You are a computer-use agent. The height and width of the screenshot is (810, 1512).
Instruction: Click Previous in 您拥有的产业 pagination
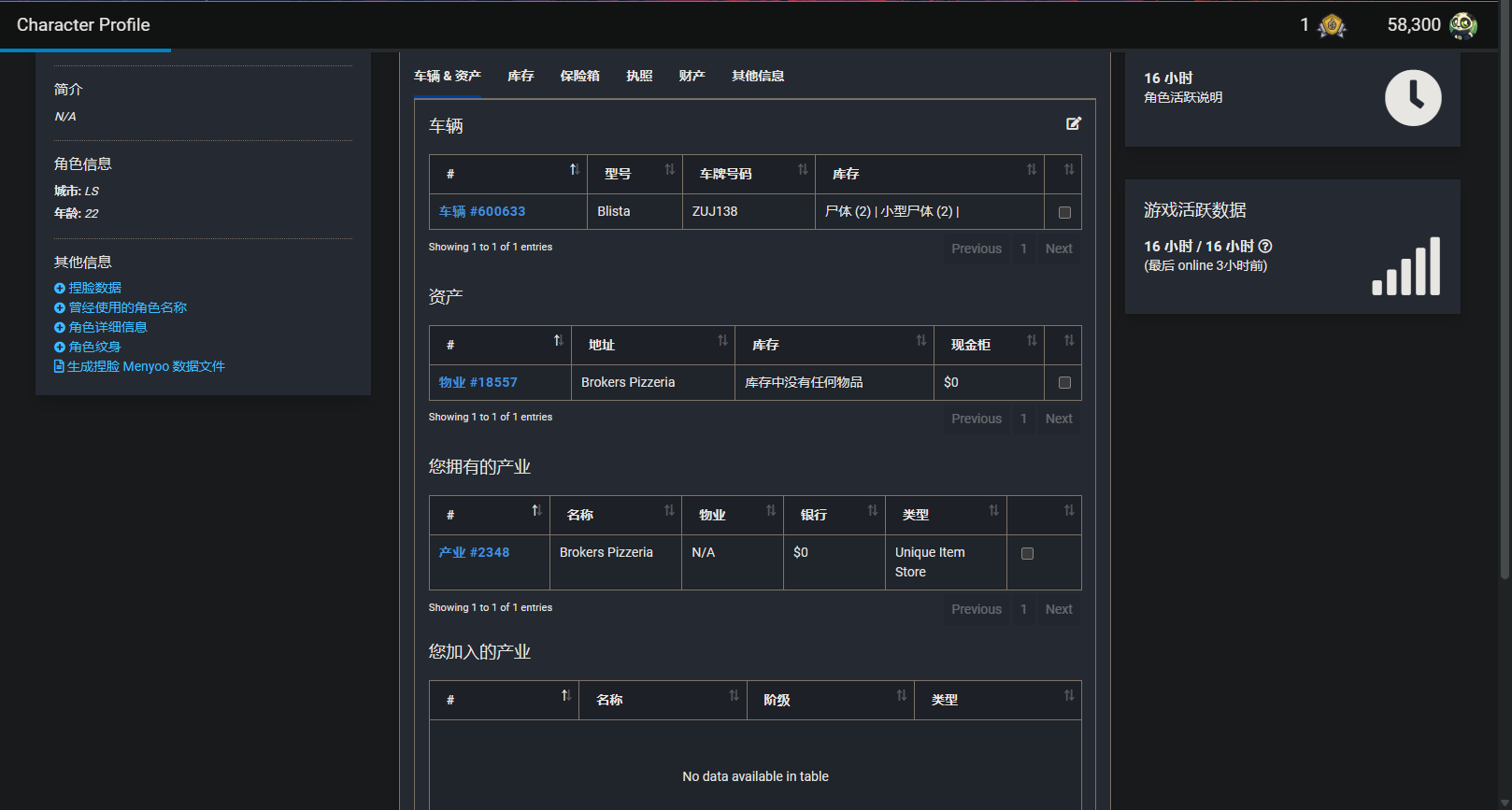(977, 609)
